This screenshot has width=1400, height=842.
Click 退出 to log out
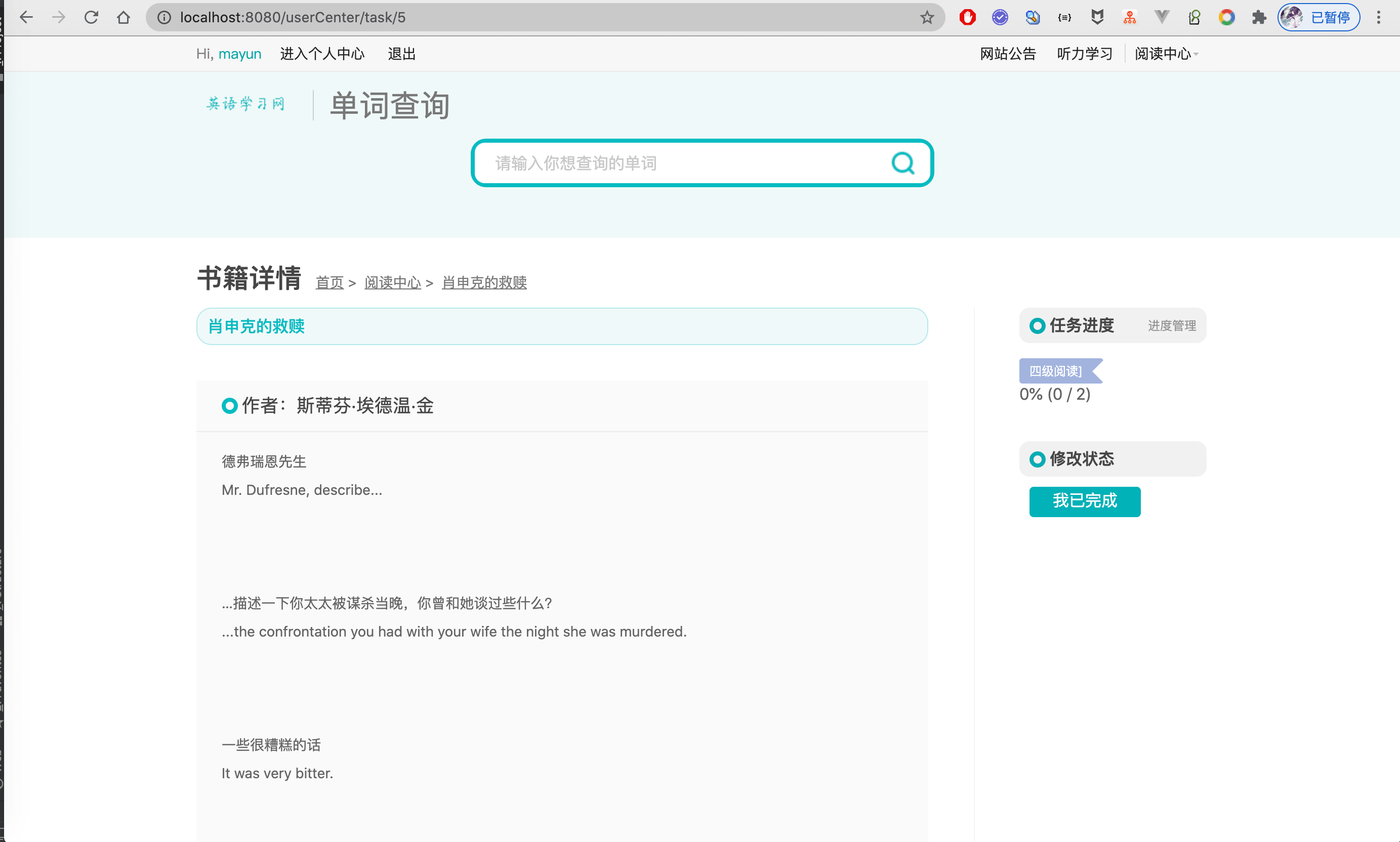point(401,54)
